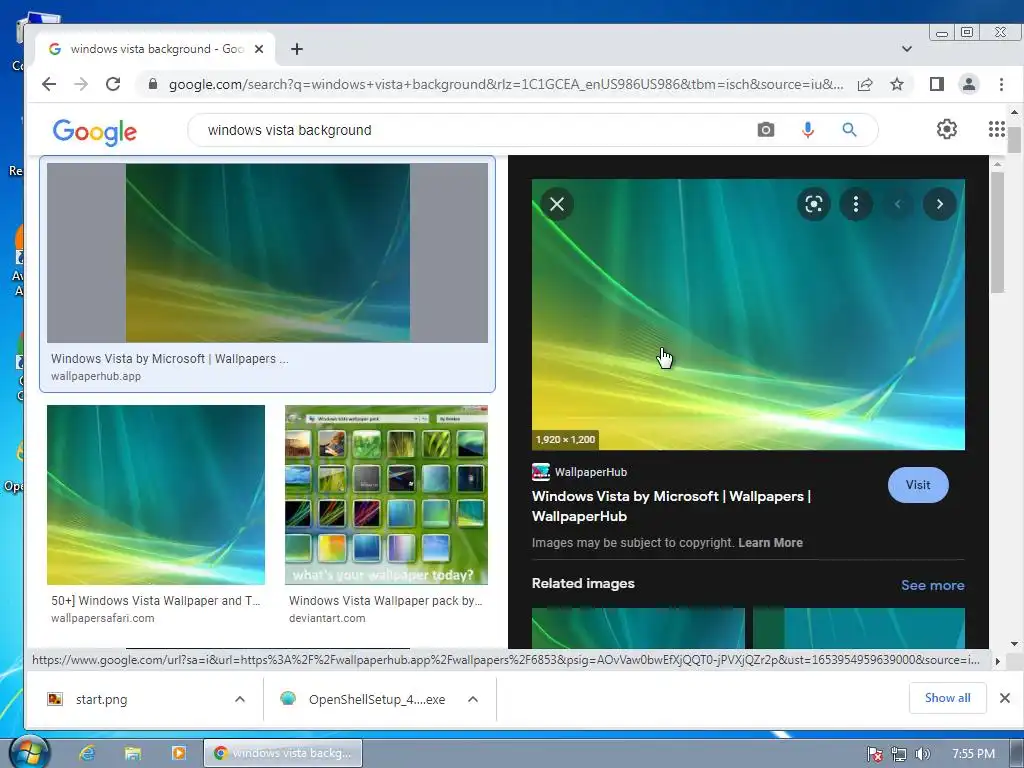
Task: Click the preview panel scrollbar thumb
Action: pos(997,233)
